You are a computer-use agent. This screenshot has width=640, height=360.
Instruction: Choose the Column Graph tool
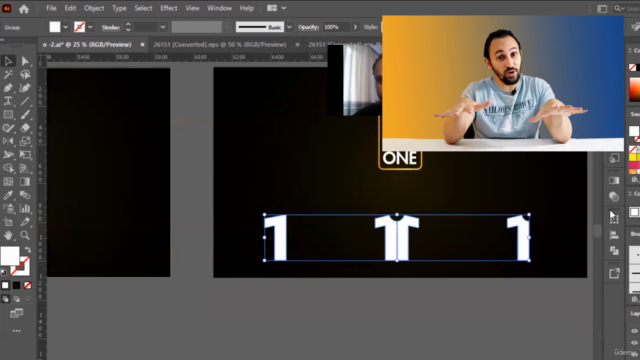25,209
